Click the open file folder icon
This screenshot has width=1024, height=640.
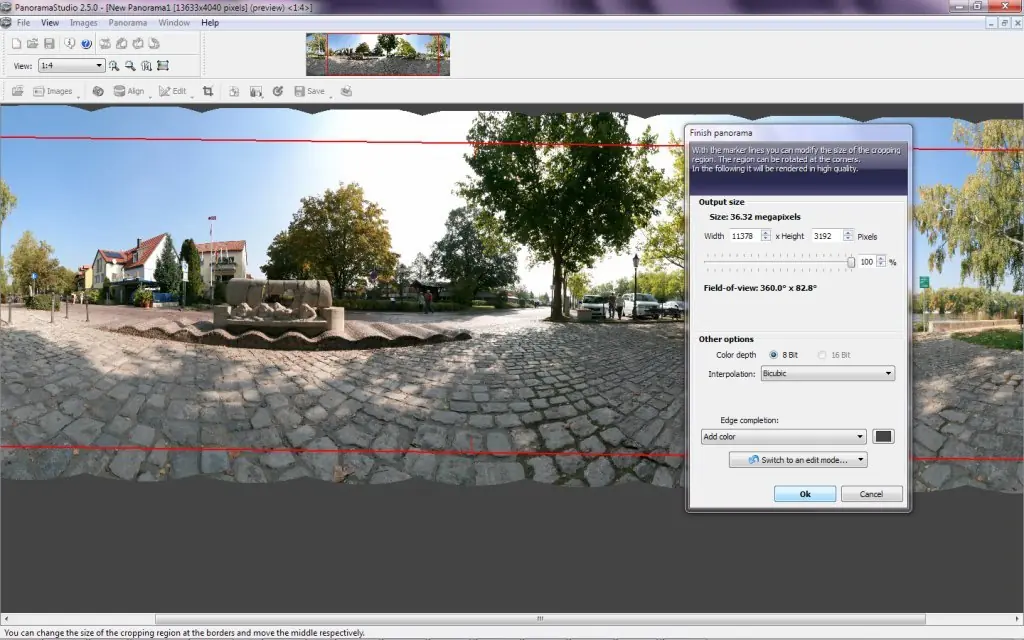[32, 44]
